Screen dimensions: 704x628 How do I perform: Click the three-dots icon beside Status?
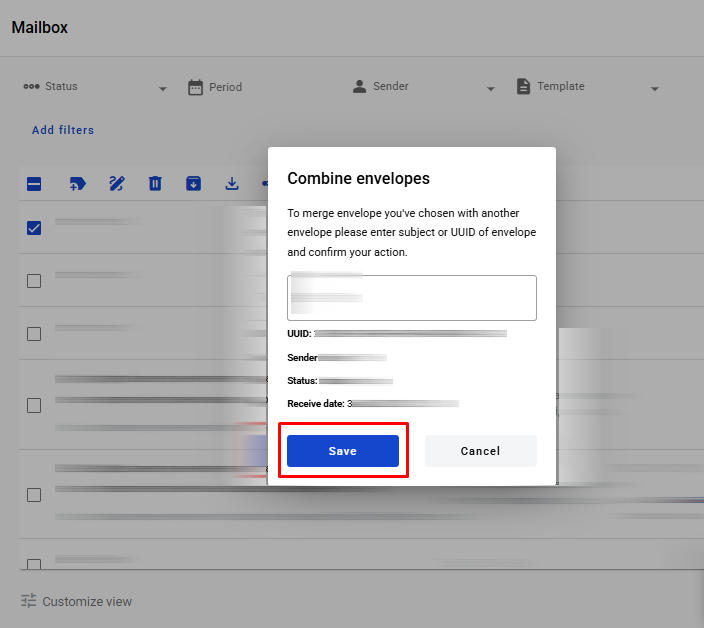coord(31,86)
